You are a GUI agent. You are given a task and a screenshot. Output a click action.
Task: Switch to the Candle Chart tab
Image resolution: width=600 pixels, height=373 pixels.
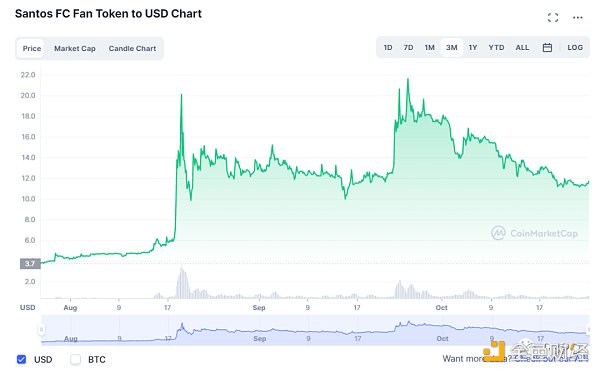click(x=132, y=49)
